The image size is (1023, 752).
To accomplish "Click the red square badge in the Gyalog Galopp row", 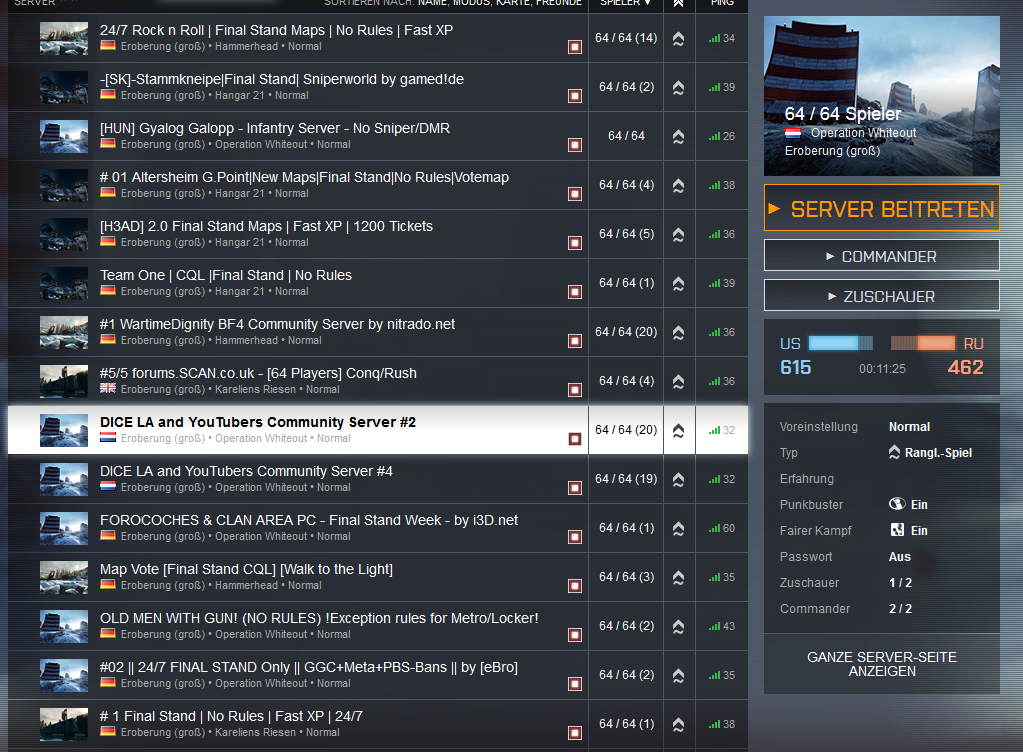I will [575, 145].
